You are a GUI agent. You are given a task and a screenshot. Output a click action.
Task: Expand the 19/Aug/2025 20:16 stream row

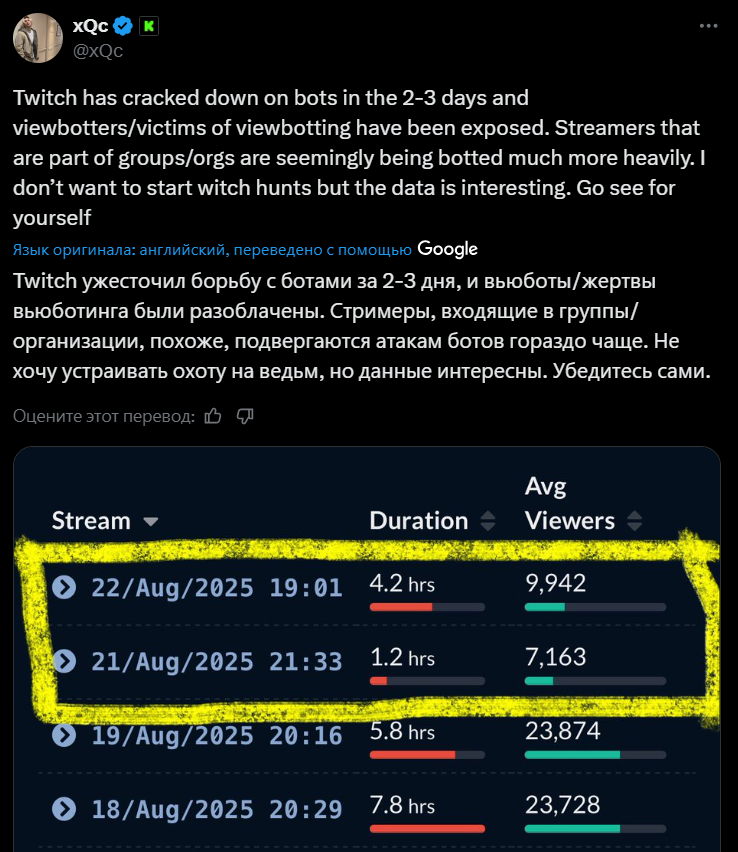[64, 735]
